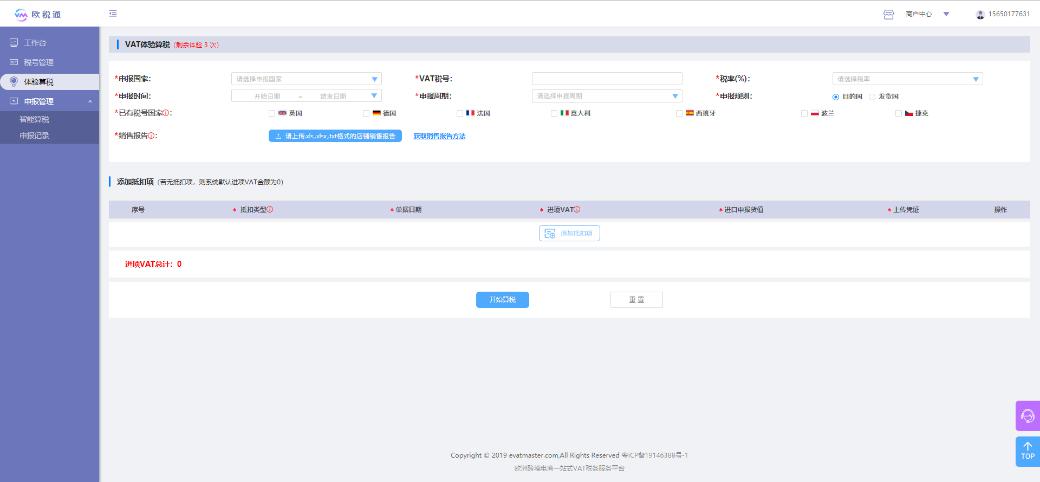Click the 申报管理 sidebar icon

(13, 101)
